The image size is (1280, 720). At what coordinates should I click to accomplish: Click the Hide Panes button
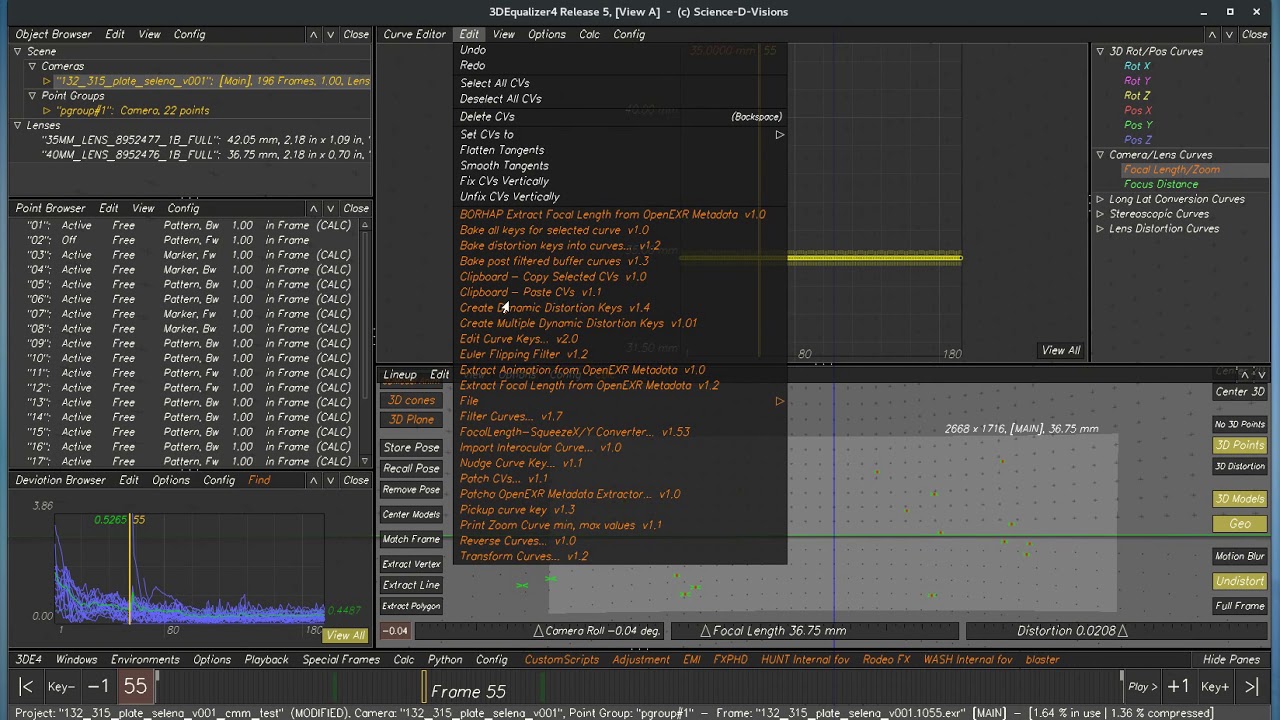1231,660
